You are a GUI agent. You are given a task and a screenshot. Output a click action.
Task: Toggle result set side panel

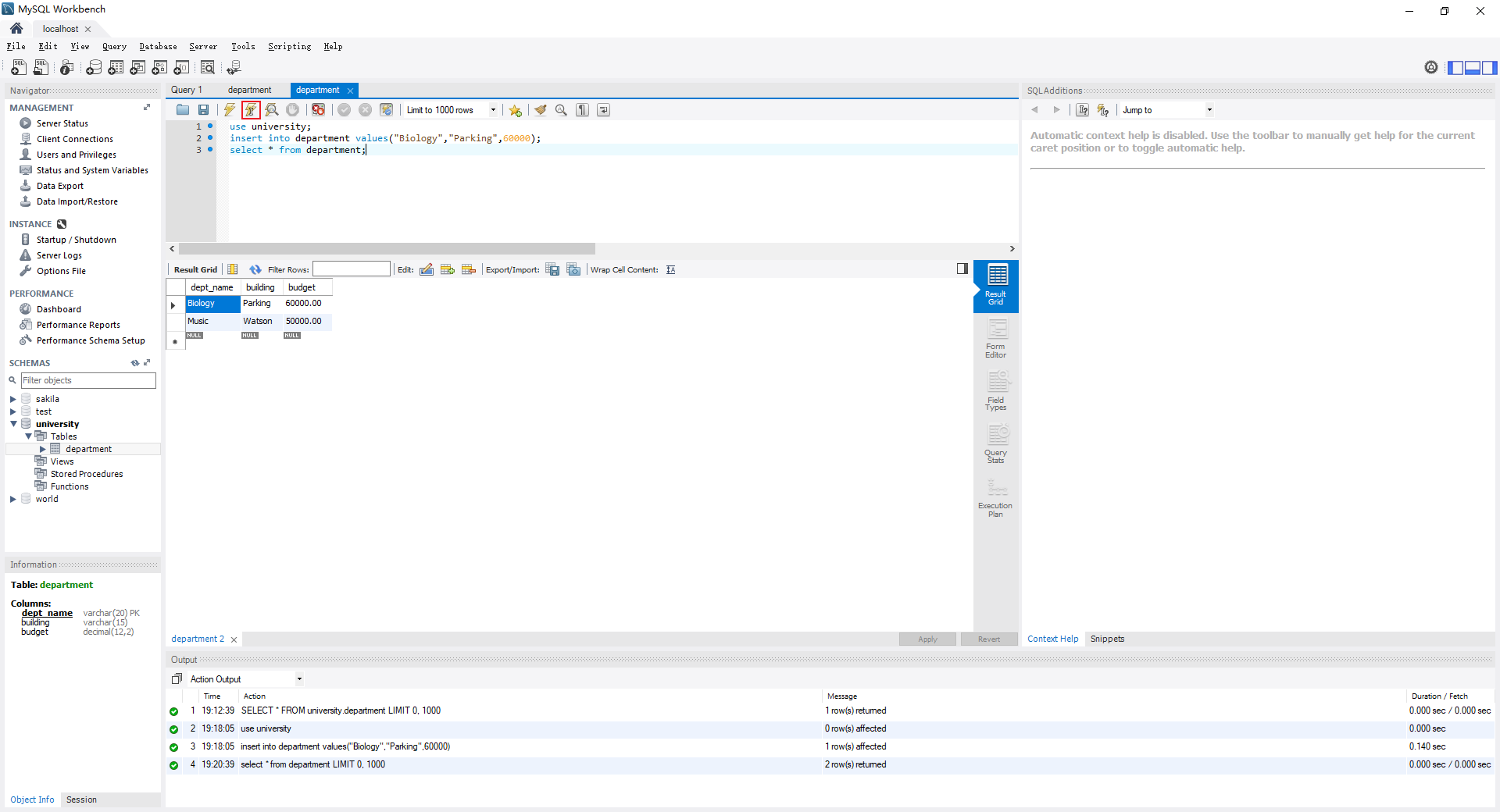pyautogui.click(x=962, y=269)
